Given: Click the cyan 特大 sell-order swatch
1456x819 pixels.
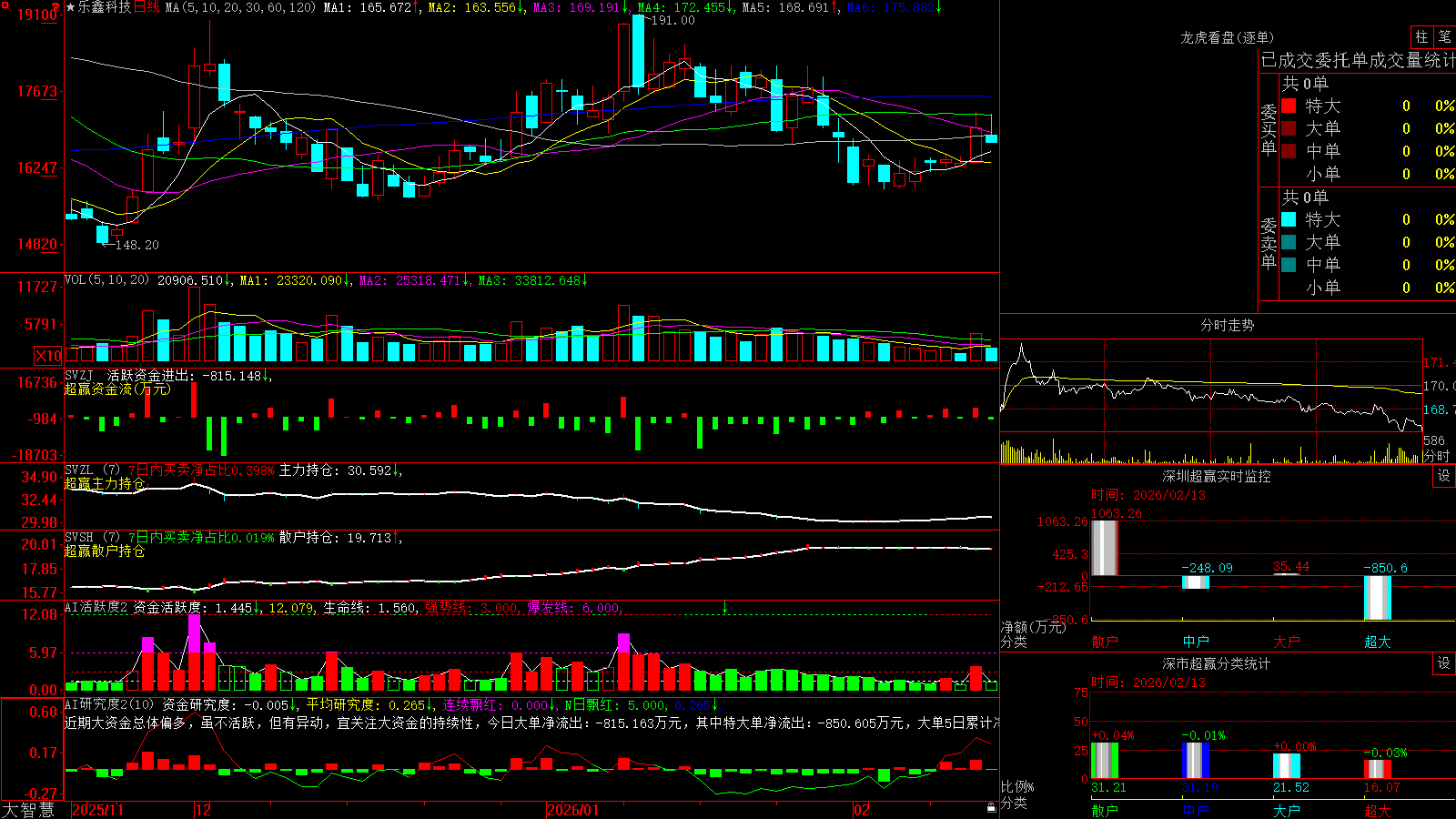Looking at the screenshot, I should click(x=1289, y=219).
